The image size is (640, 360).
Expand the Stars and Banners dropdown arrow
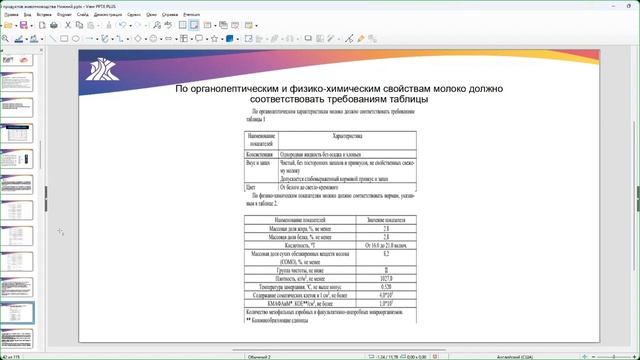[x=222, y=39]
